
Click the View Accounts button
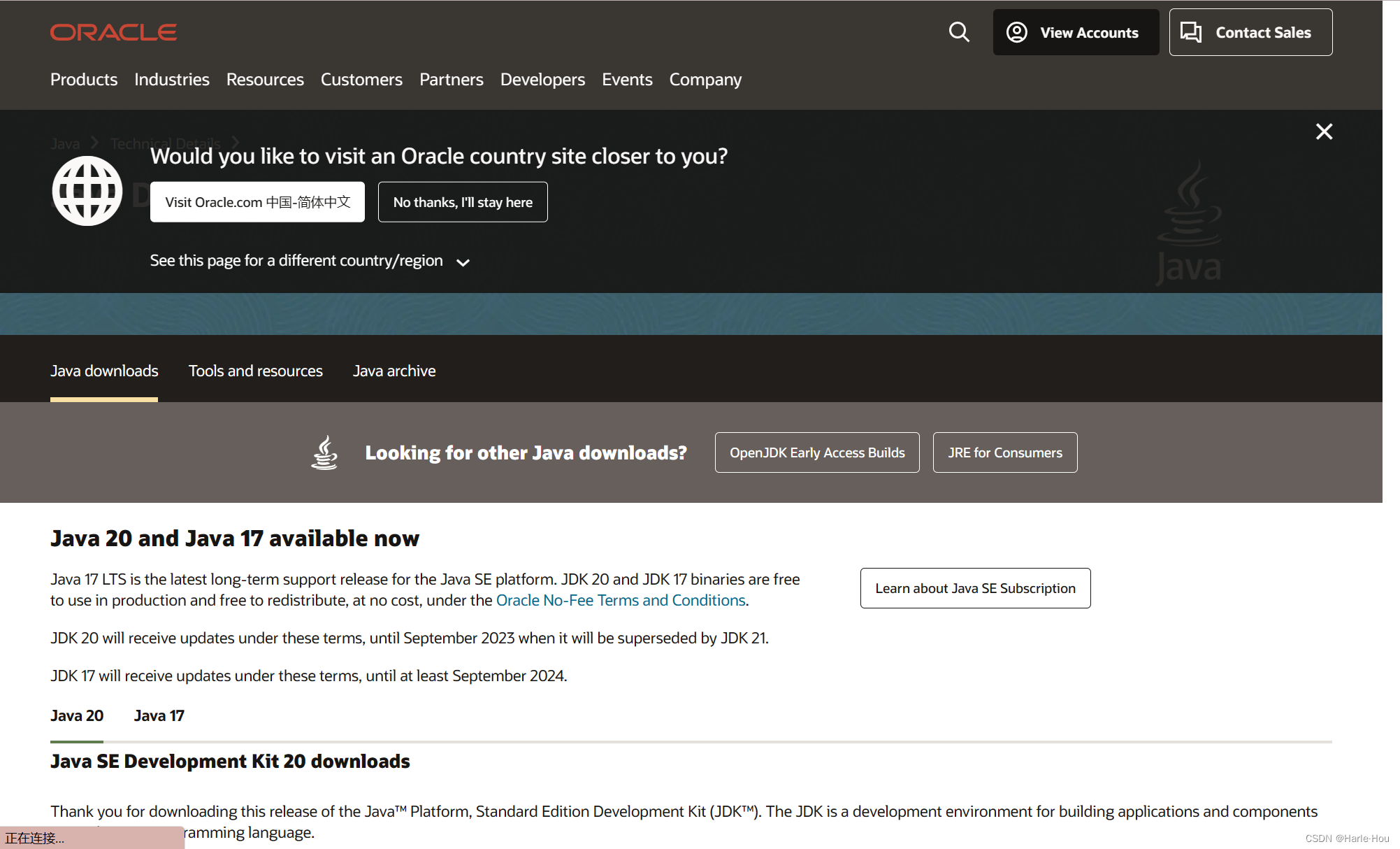(x=1076, y=32)
